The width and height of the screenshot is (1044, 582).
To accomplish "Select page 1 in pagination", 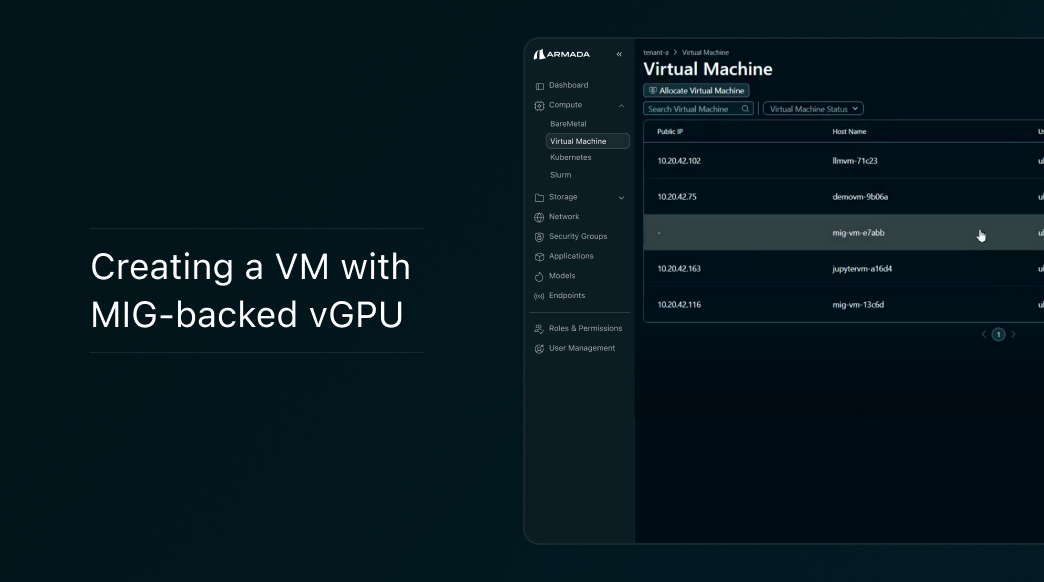I will click(x=998, y=334).
